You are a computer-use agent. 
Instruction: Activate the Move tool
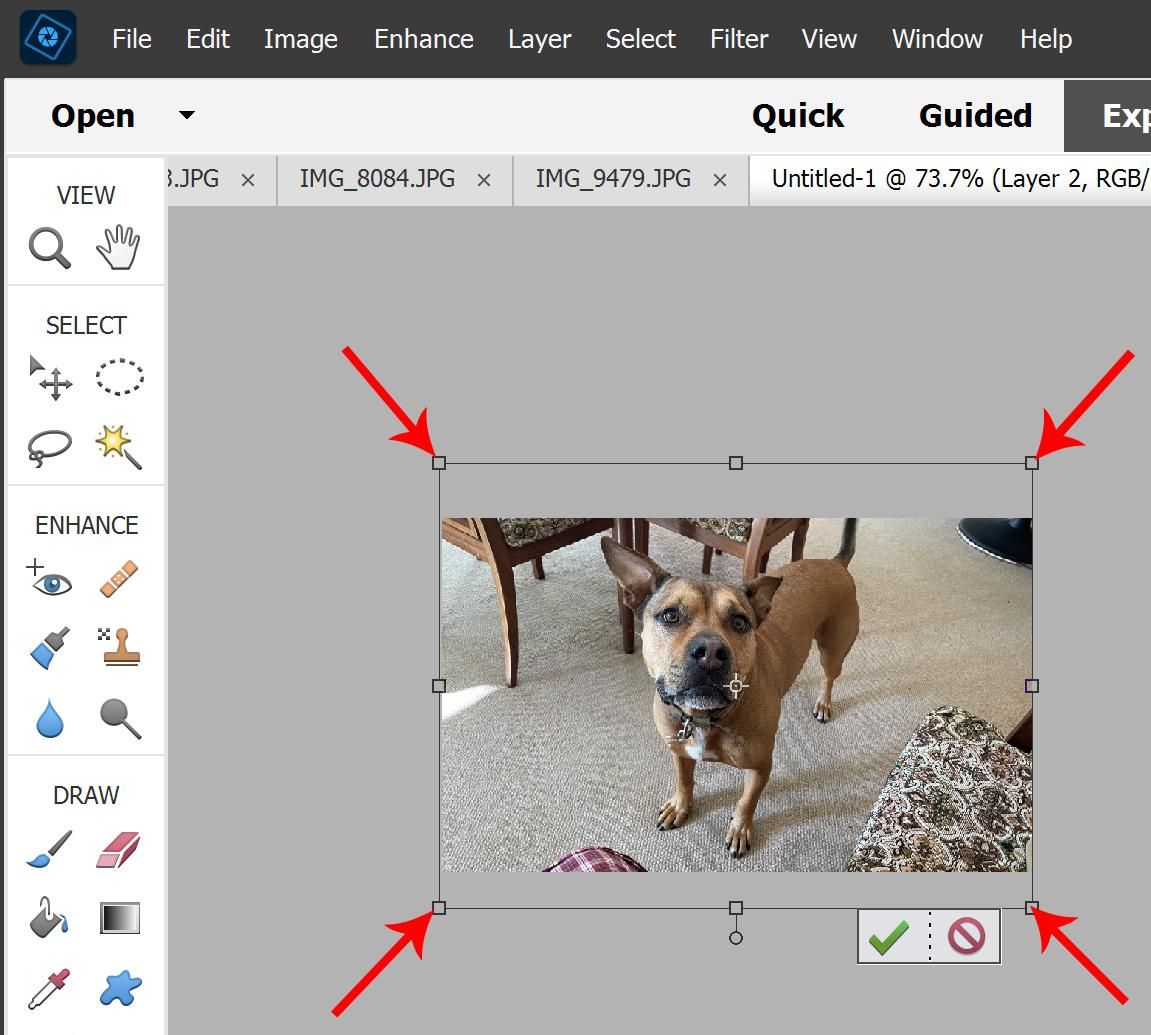pos(48,378)
